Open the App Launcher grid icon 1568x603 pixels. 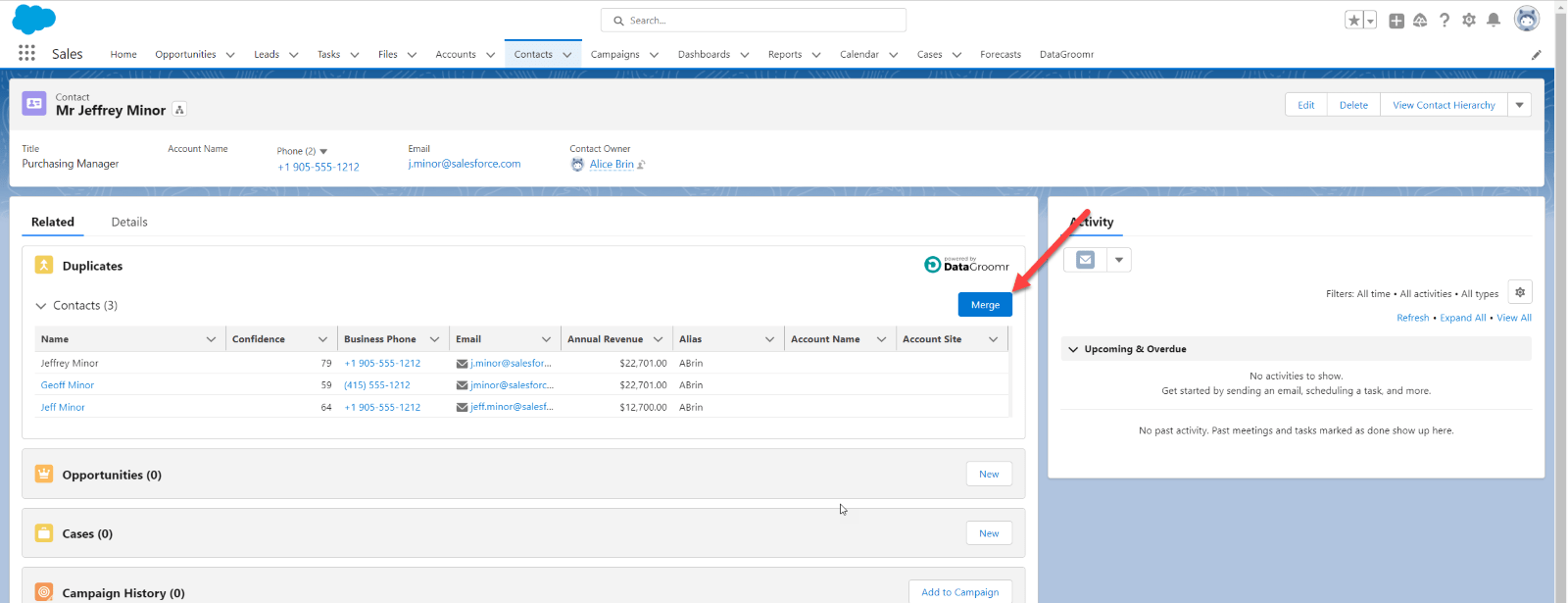26,53
